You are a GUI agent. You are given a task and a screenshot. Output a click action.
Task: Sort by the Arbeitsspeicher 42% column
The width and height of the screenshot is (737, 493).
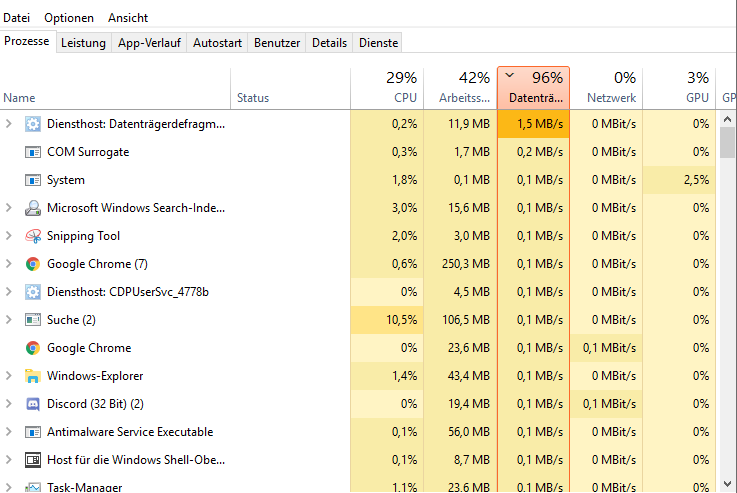click(x=460, y=89)
